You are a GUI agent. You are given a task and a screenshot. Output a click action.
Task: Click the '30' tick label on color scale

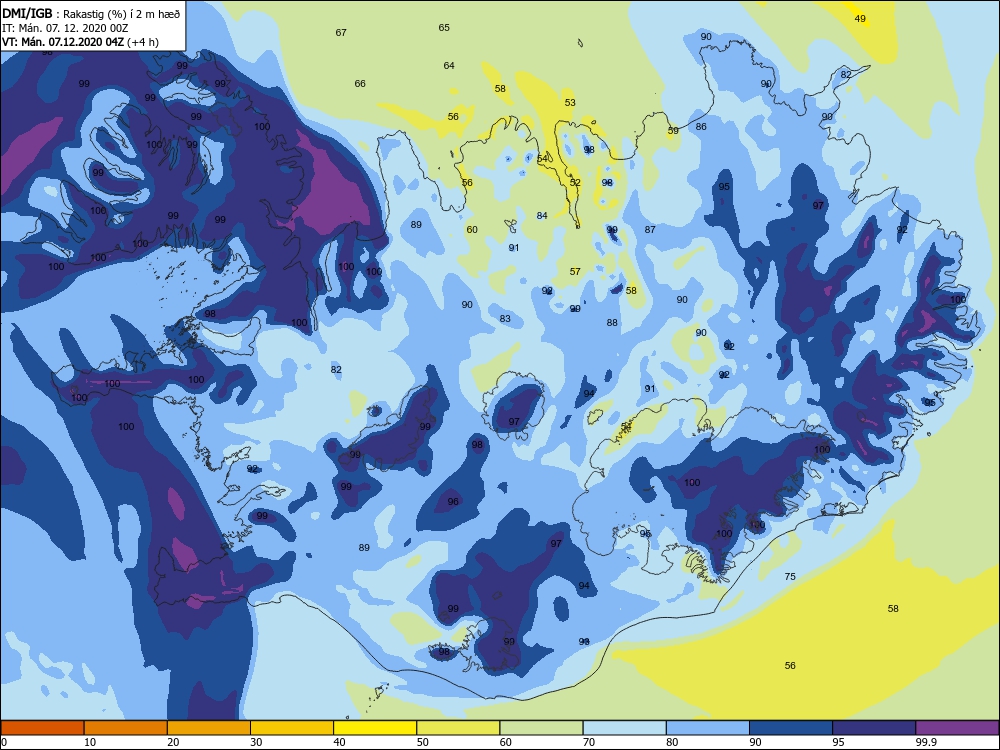256,742
